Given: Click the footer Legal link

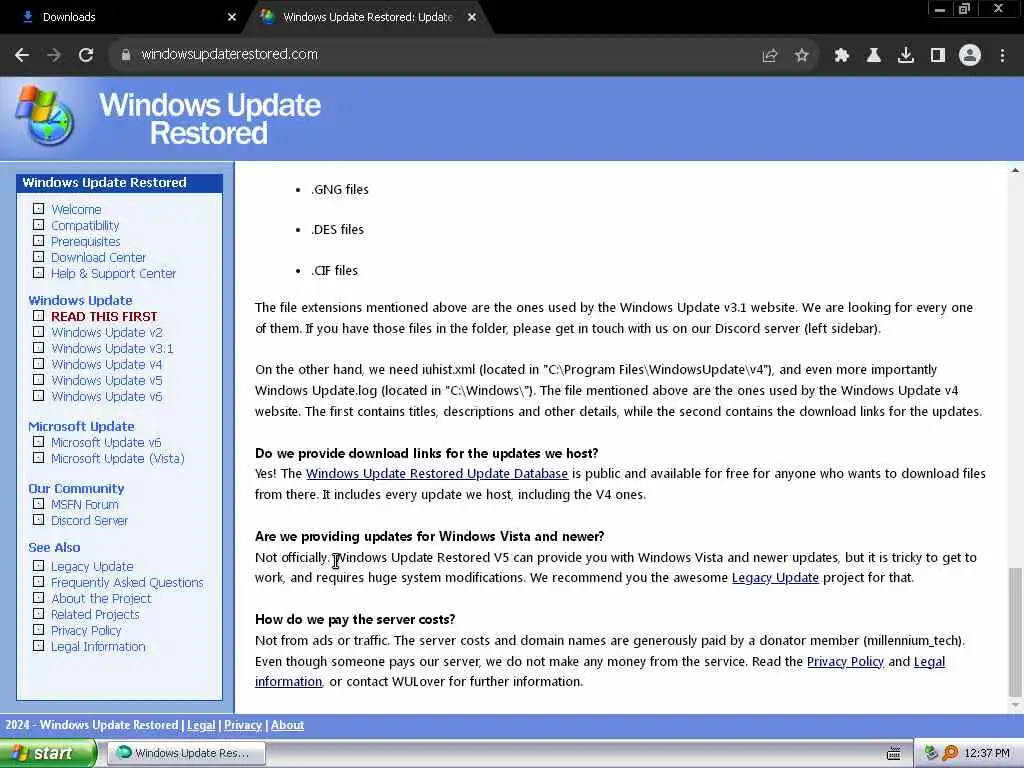Looking at the screenshot, I should [x=201, y=725].
